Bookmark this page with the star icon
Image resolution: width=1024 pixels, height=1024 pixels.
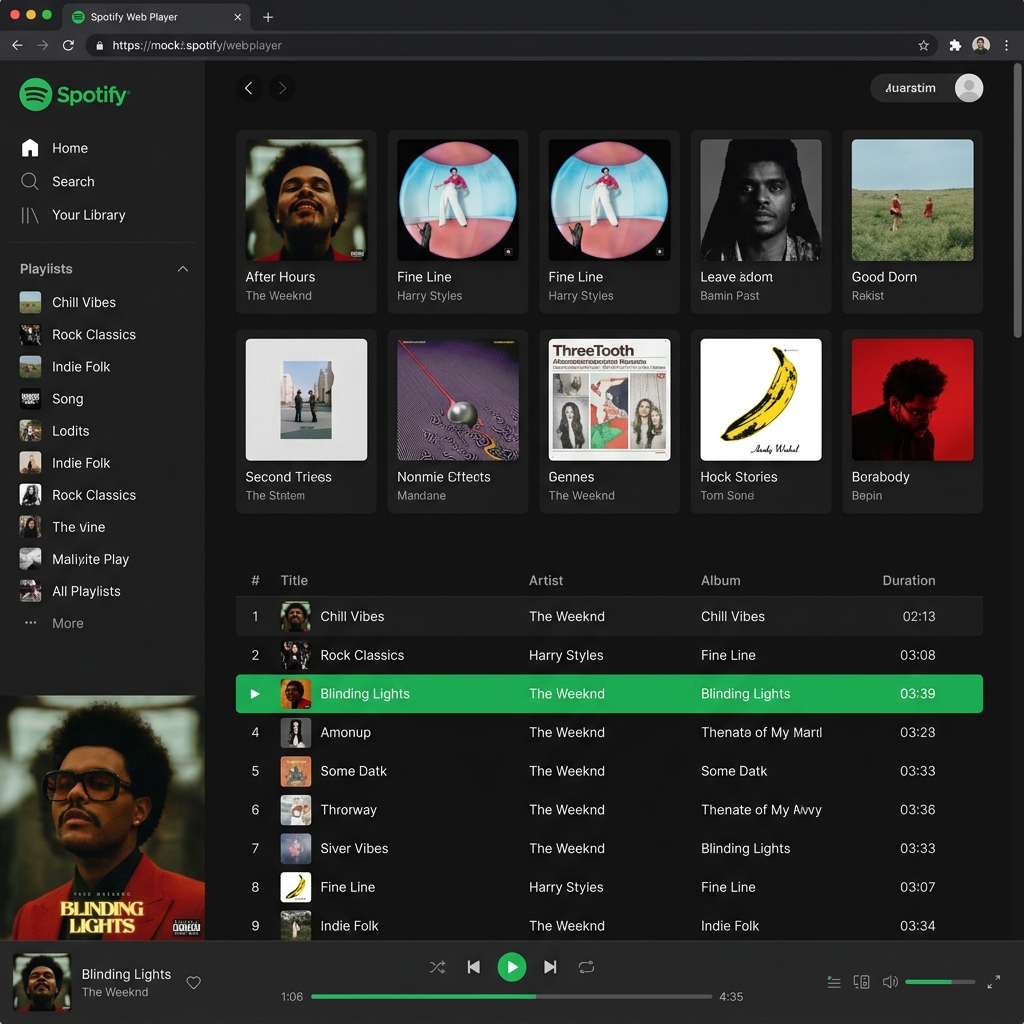923,45
